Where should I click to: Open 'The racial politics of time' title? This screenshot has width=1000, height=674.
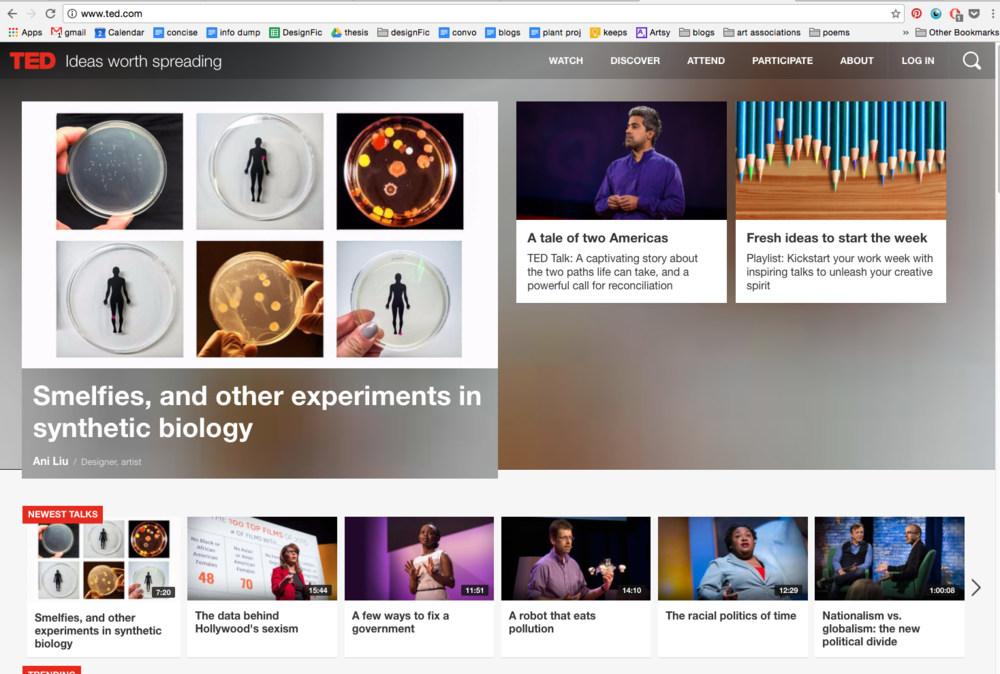coord(731,616)
